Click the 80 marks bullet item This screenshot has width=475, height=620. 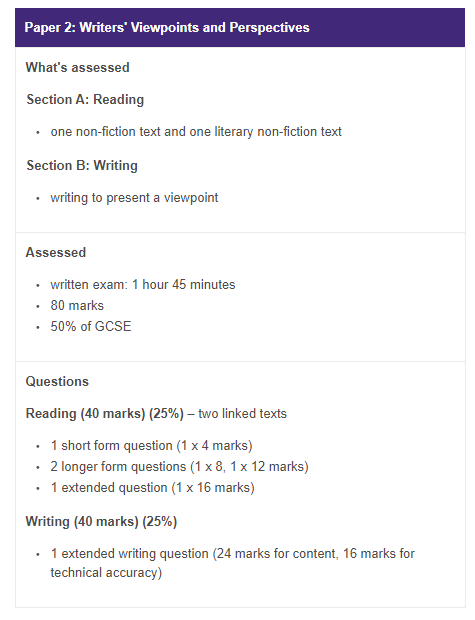pos(77,306)
